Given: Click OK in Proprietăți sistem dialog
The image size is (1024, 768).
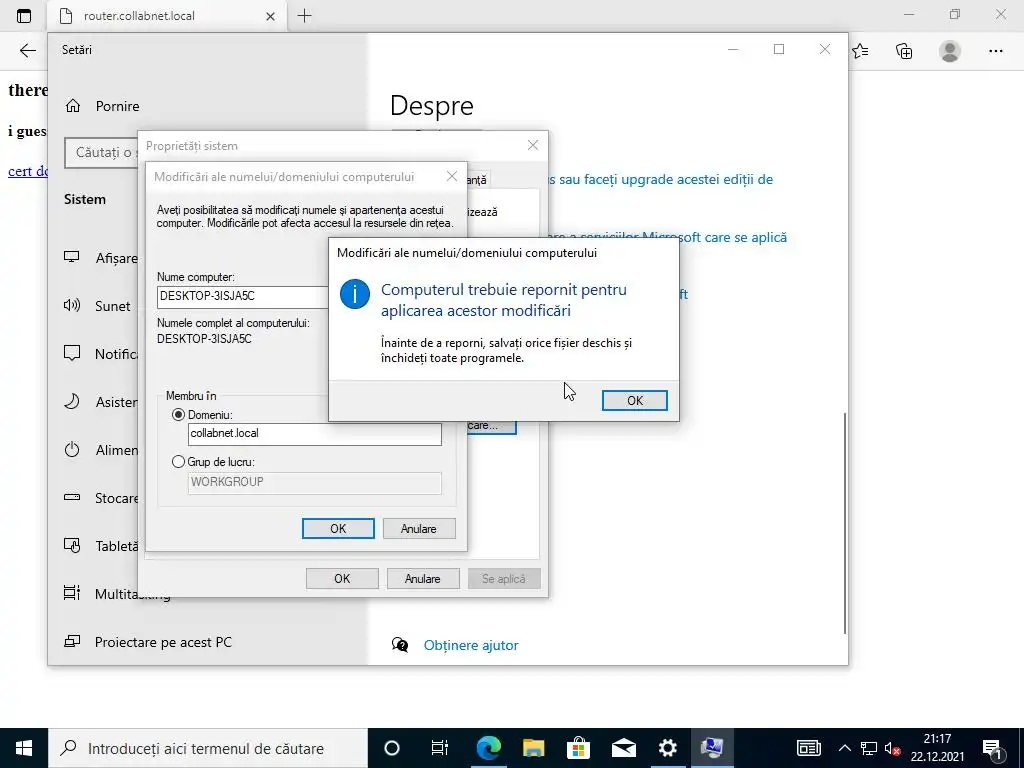Looking at the screenshot, I should coord(342,579).
